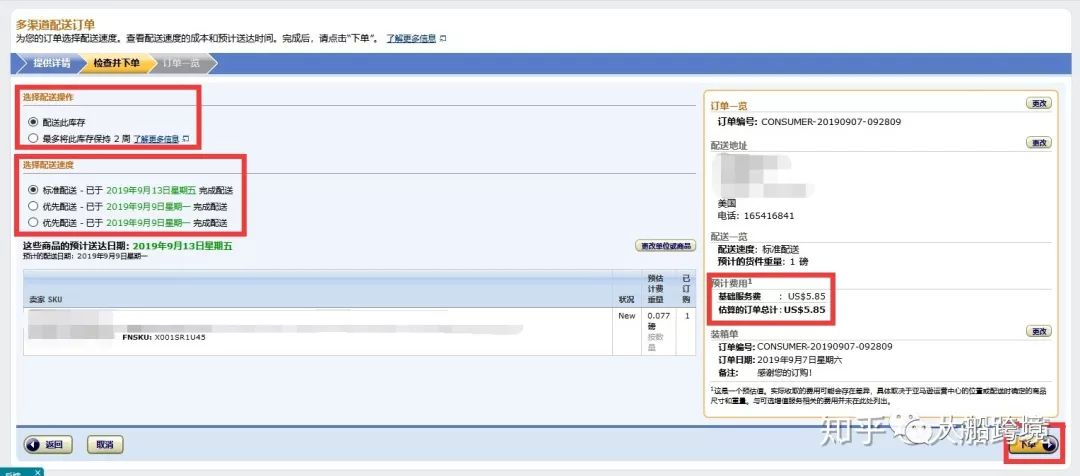Select the 配送此库存 radio option

click(x=32, y=122)
